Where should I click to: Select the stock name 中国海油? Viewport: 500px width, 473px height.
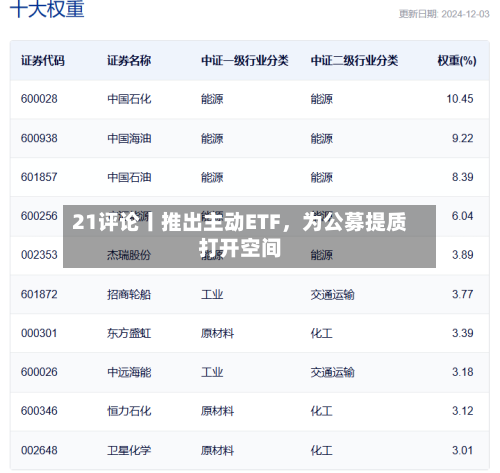(129, 138)
